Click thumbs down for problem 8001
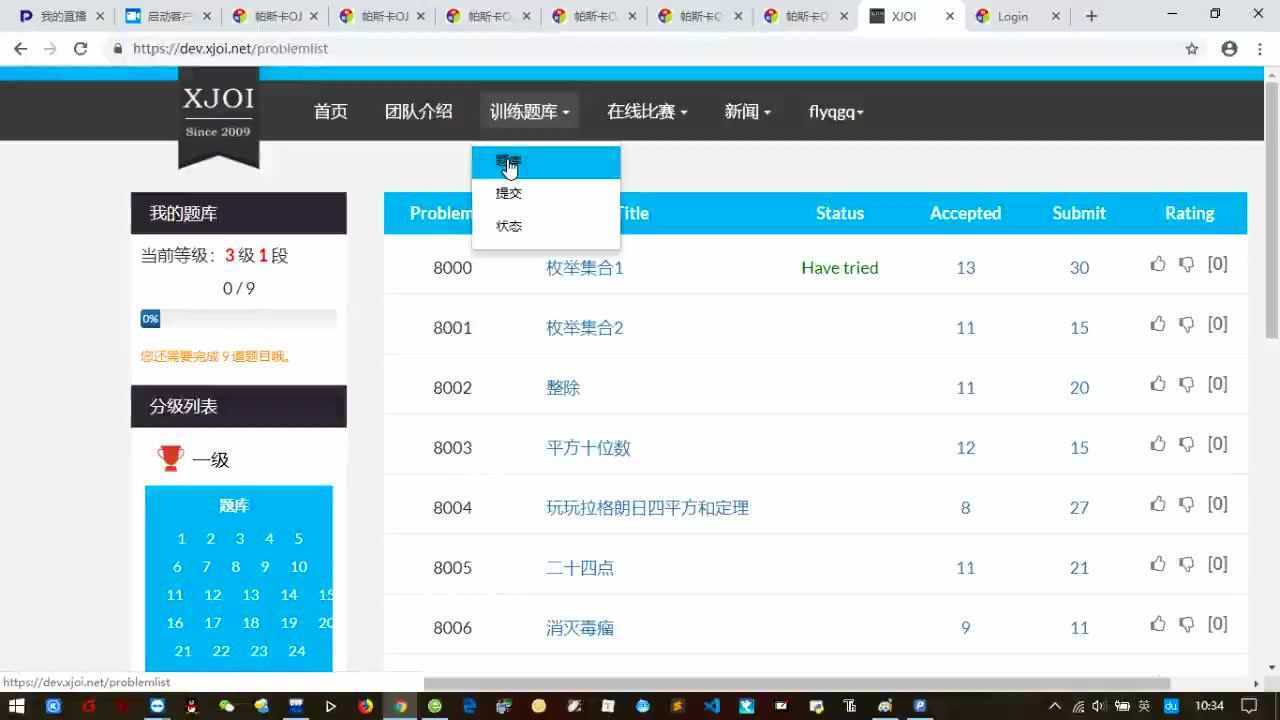Screen dimensions: 1280x720 pyautogui.click(x=1186, y=324)
